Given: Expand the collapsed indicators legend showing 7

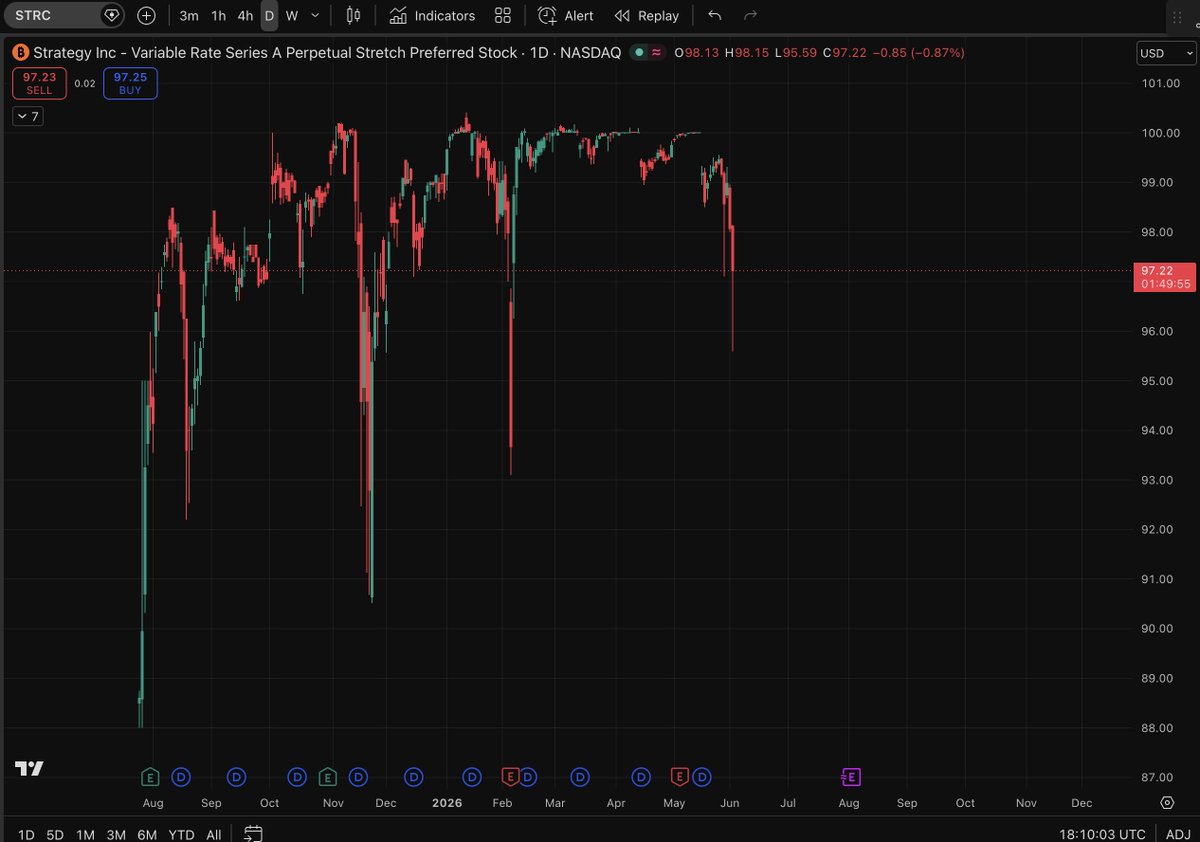Looking at the screenshot, I should coord(28,117).
